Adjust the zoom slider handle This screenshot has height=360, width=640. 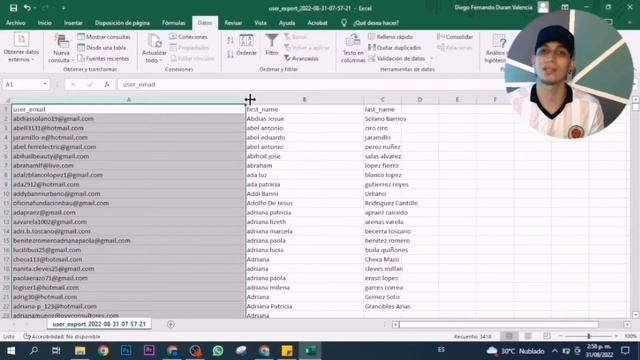pos(589,336)
